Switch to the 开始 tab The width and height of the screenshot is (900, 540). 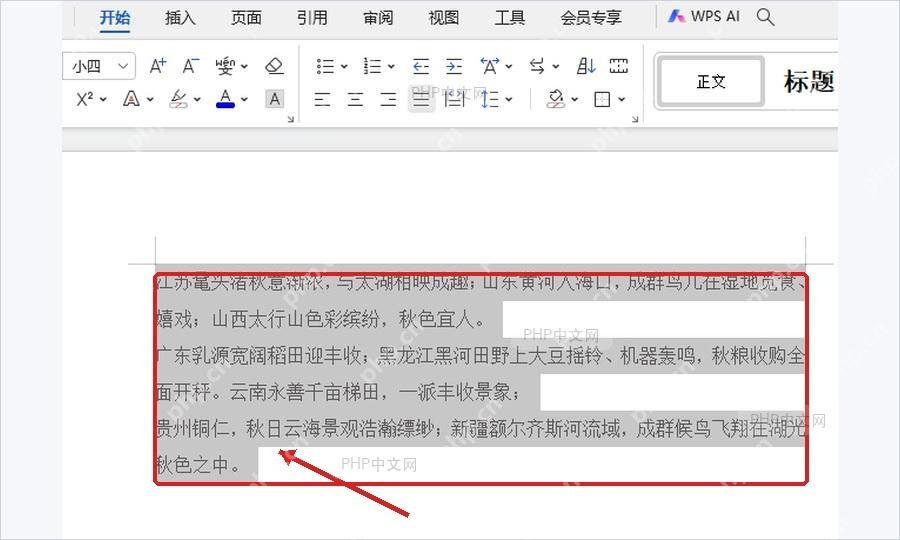click(115, 18)
